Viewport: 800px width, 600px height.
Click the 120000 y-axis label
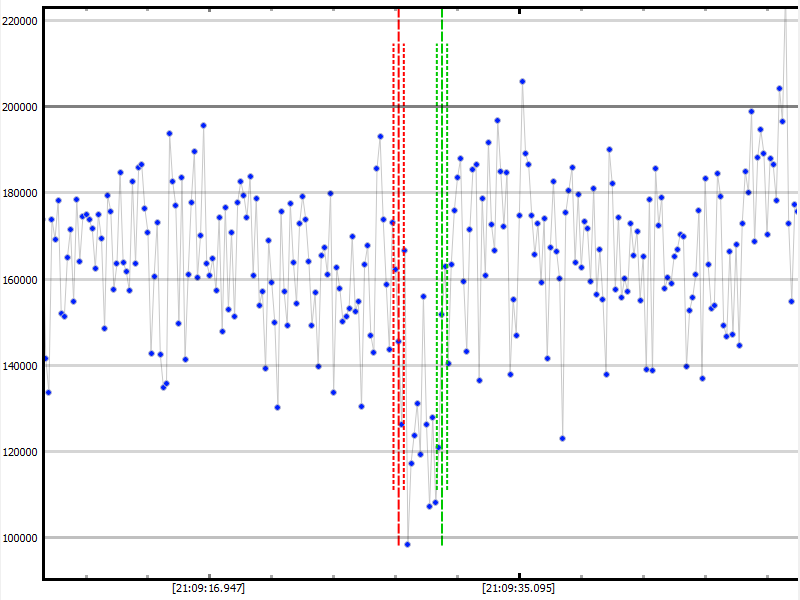20,452
